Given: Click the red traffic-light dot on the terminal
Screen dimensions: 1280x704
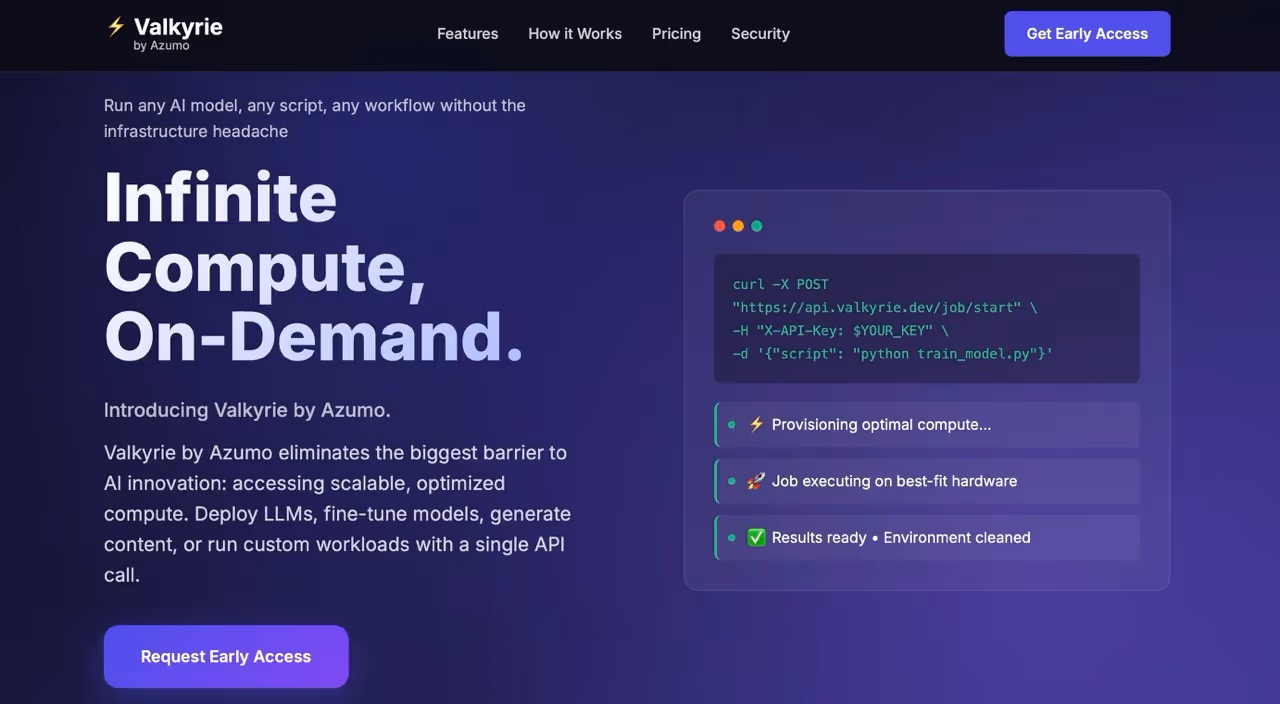Looking at the screenshot, I should (720, 226).
